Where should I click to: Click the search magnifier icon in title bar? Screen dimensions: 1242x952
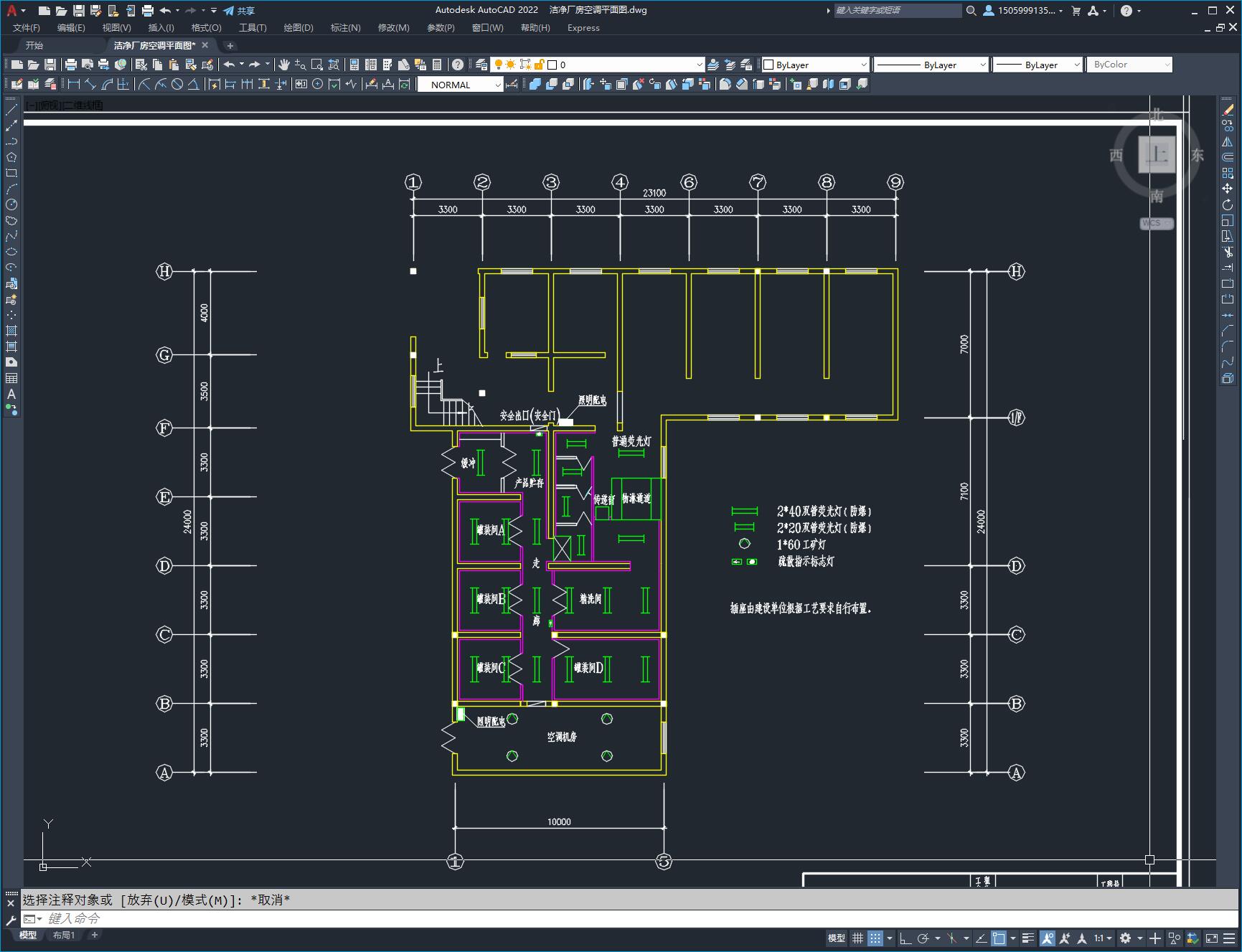[x=971, y=11]
